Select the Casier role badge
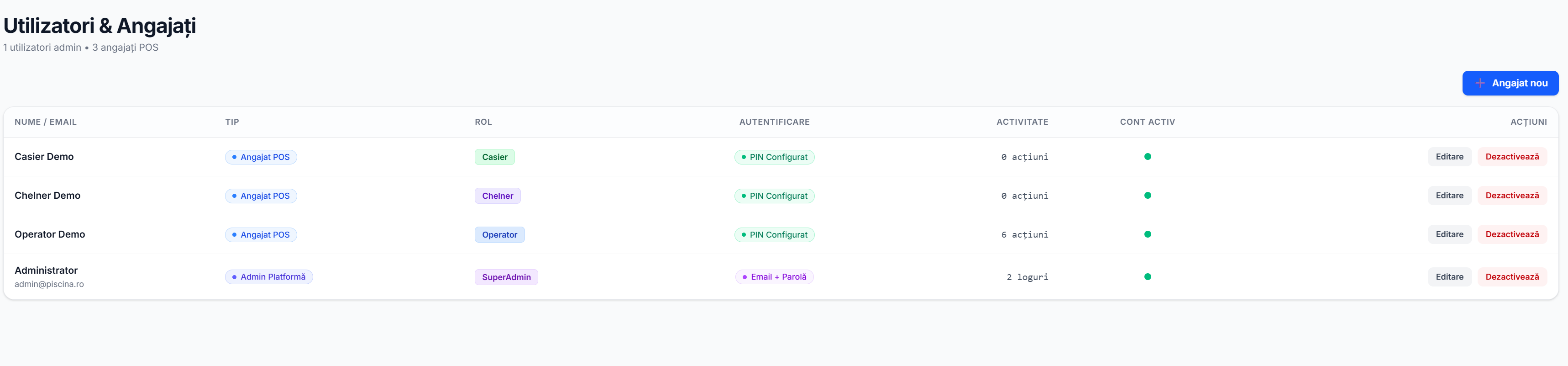Viewport: 1568px width, 366px height. [494, 157]
